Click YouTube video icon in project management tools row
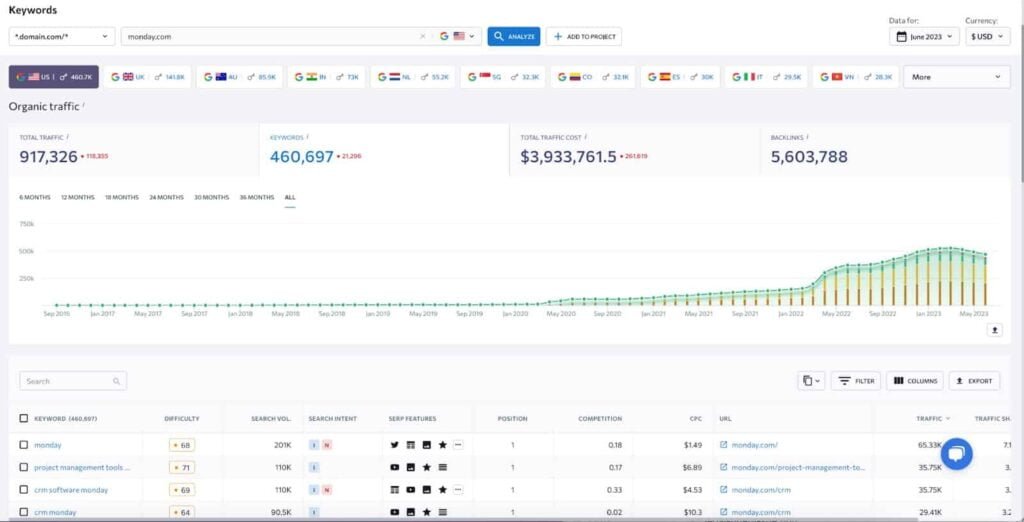The width and height of the screenshot is (1024, 522). pyautogui.click(x=394, y=467)
